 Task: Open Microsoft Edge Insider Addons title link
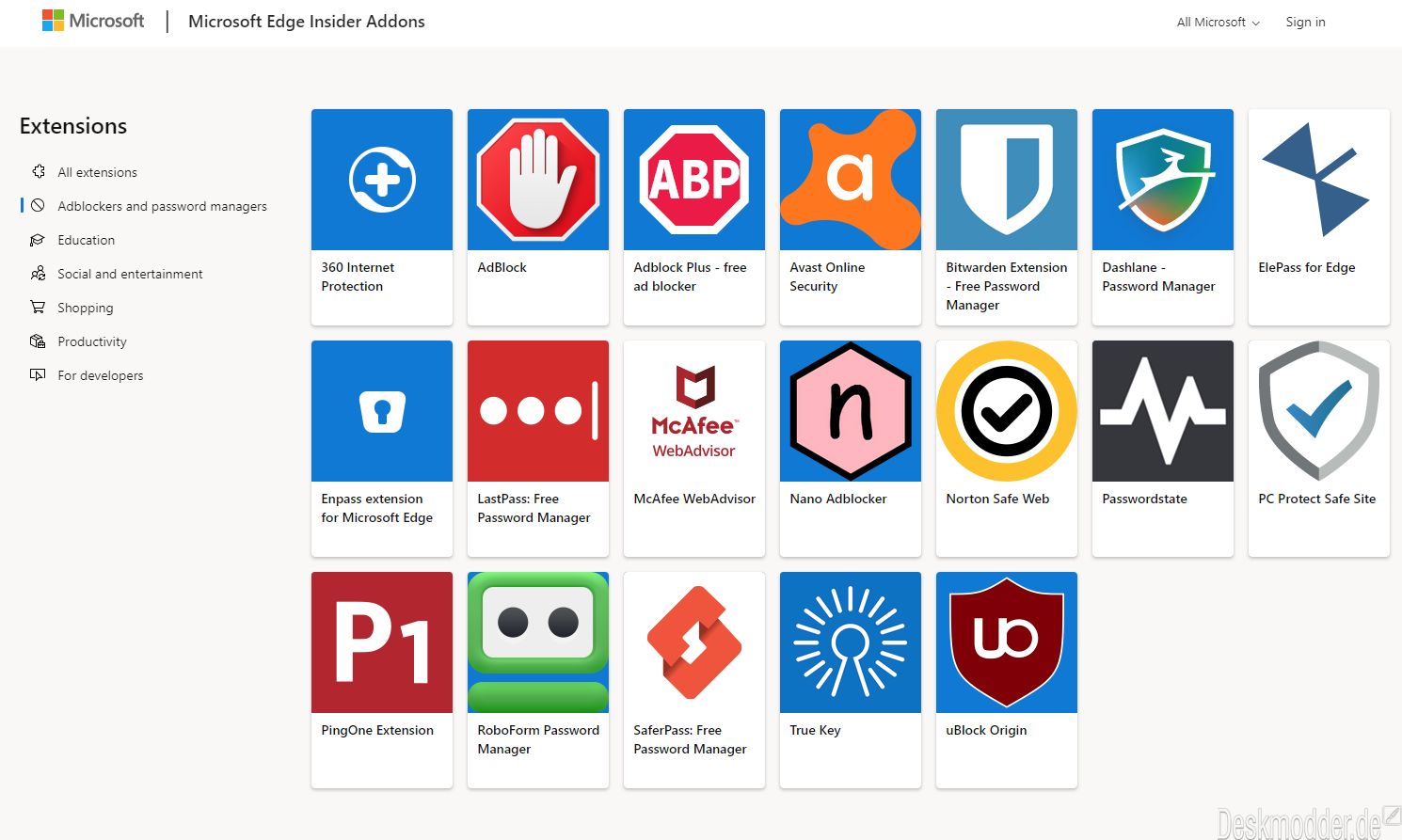click(306, 21)
